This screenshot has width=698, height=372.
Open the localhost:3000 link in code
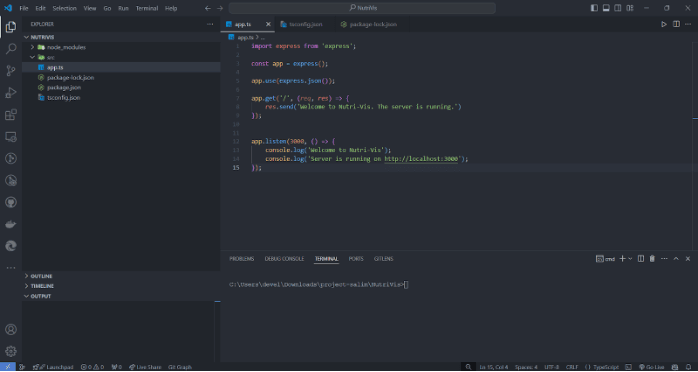tap(421, 159)
